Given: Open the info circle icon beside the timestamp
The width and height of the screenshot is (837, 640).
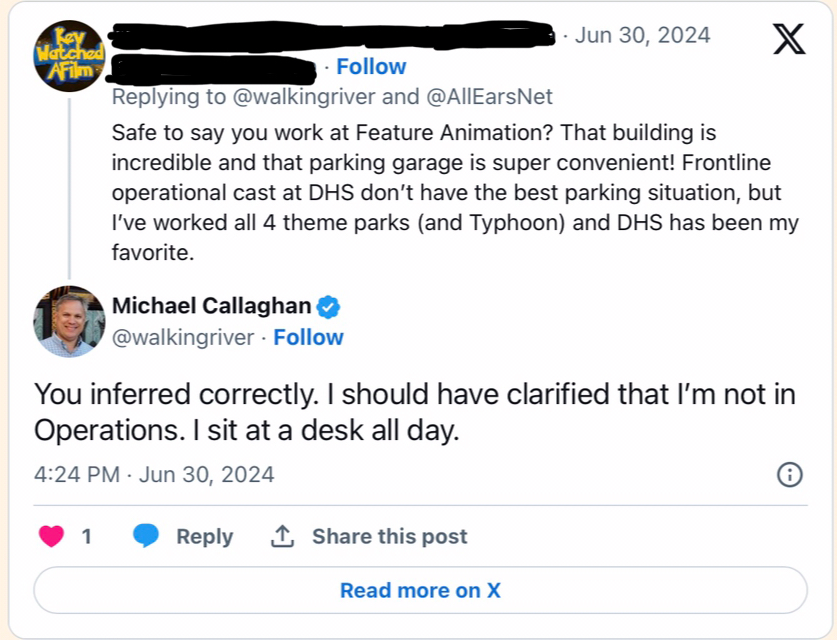Looking at the screenshot, I should coord(790,474).
